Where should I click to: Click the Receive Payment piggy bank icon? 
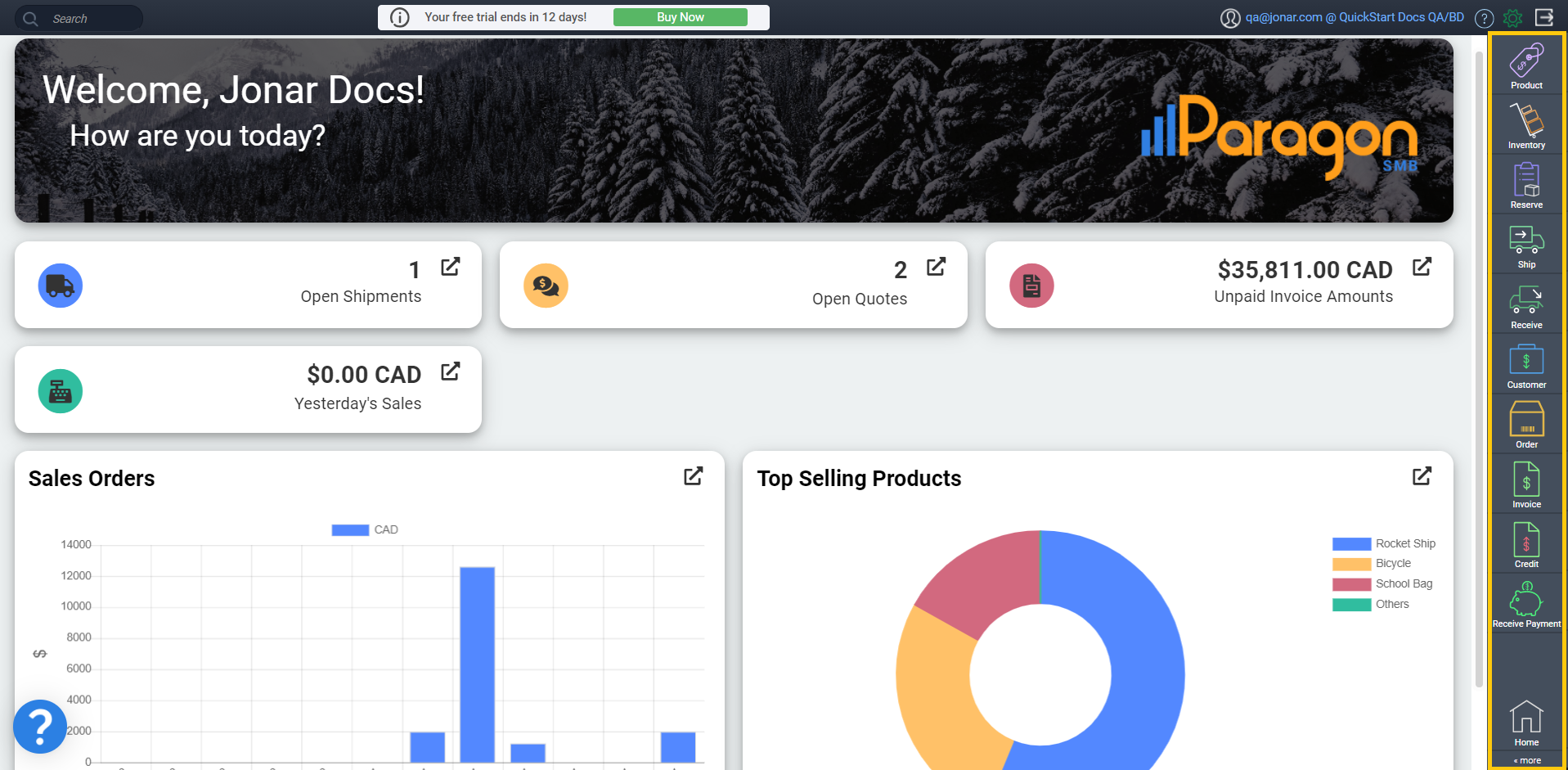click(1526, 603)
